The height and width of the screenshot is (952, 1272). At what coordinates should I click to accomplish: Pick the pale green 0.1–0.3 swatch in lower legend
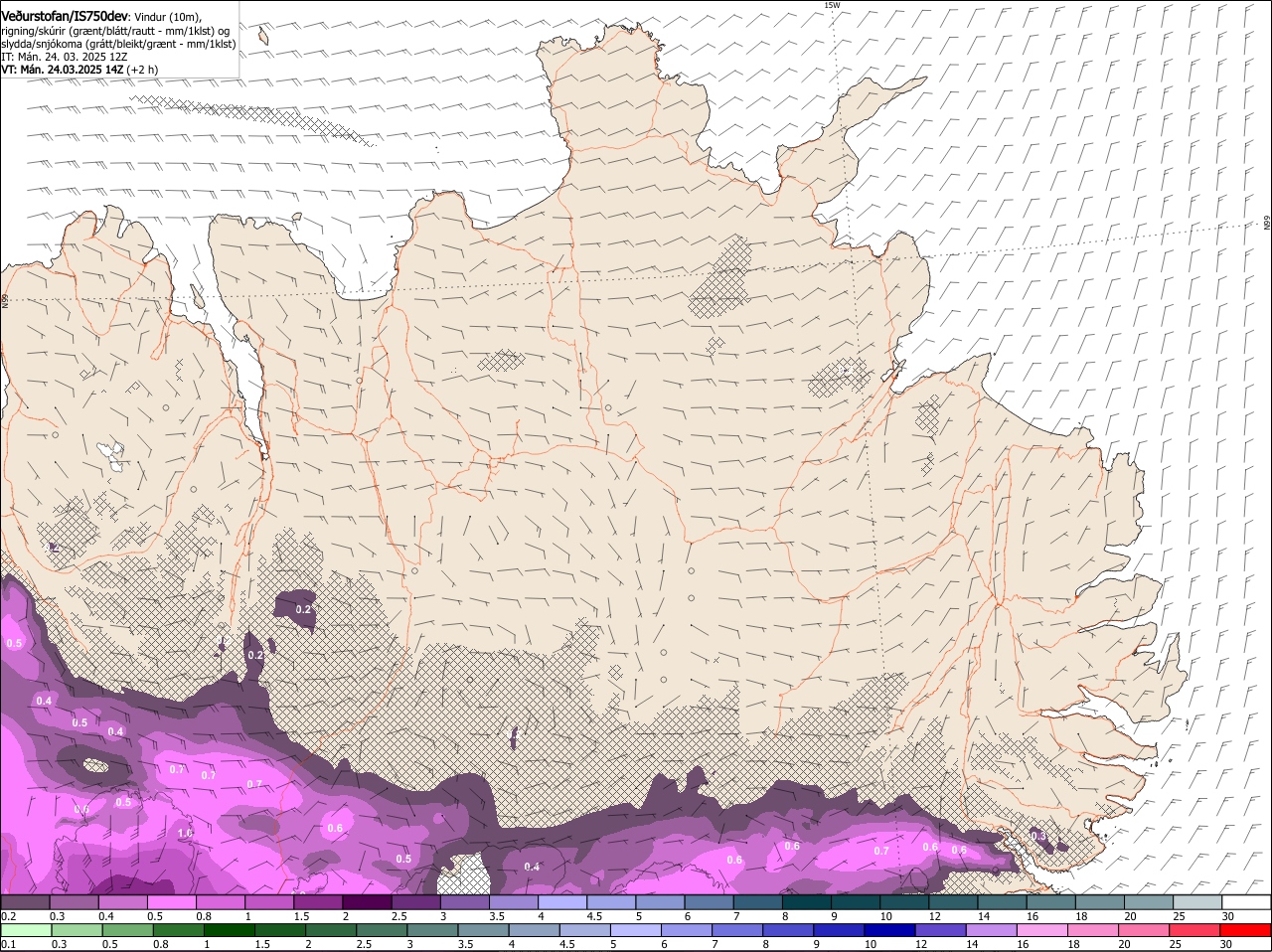click(x=26, y=930)
